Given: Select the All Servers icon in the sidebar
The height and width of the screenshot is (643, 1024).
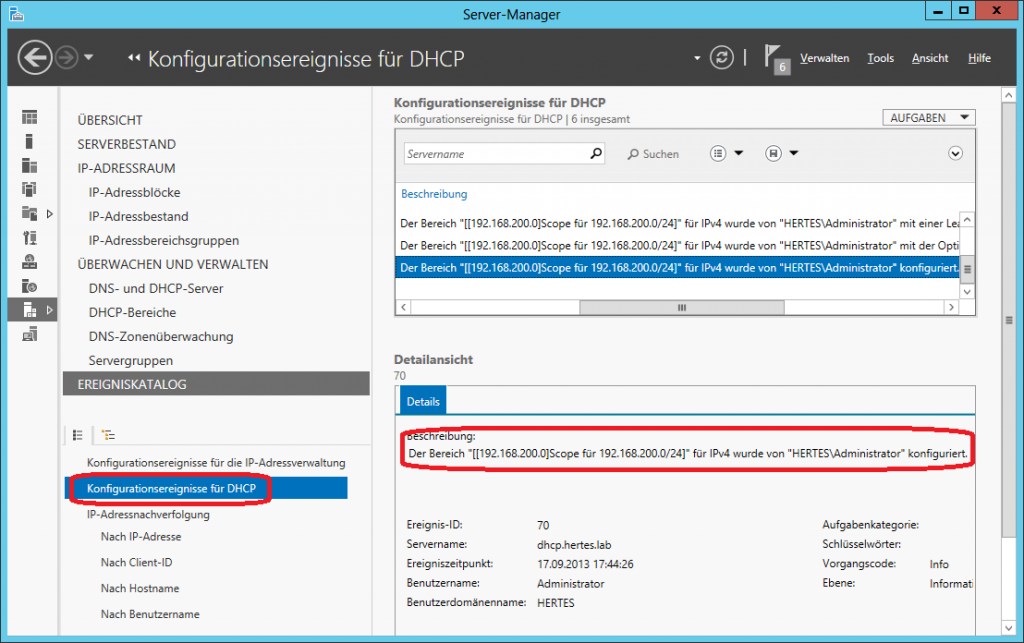Looking at the screenshot, I should (x=30, y=165).
